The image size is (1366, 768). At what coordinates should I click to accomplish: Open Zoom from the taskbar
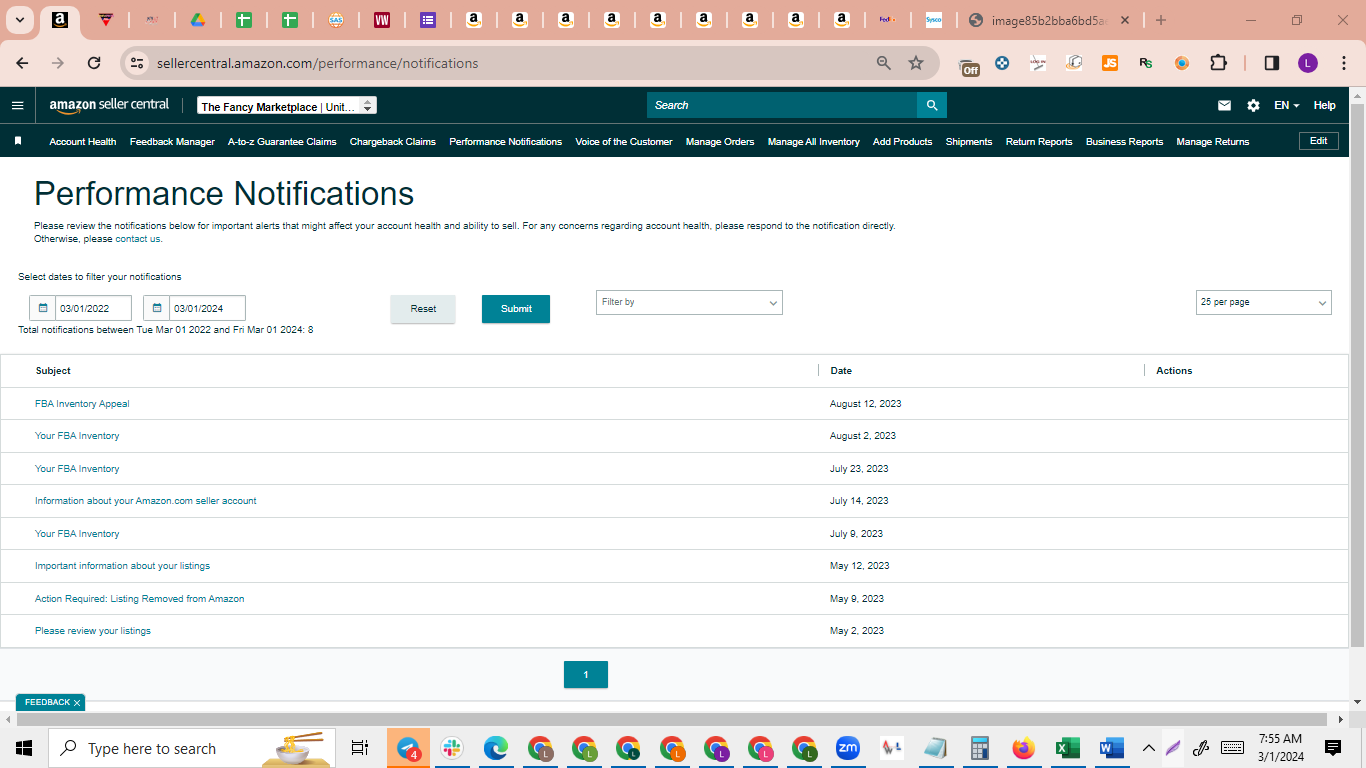(x=848, y=748)
